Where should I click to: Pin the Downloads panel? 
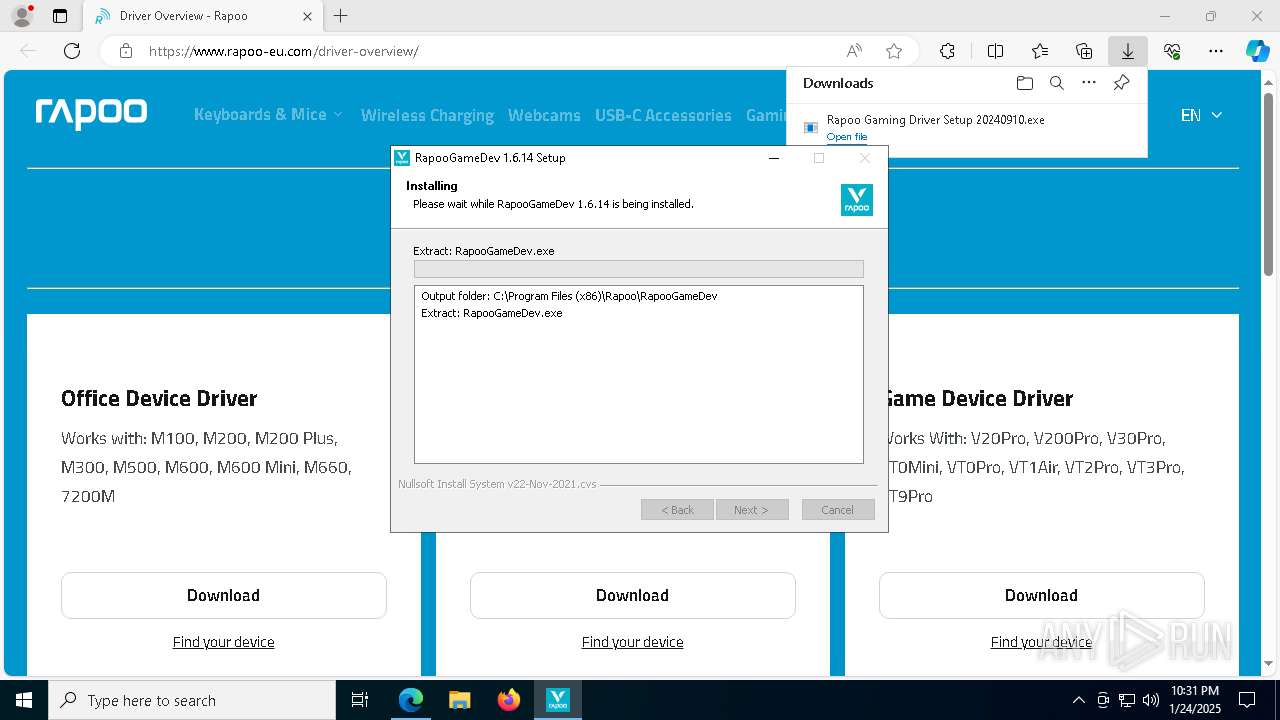click(x=1121, y=83)
